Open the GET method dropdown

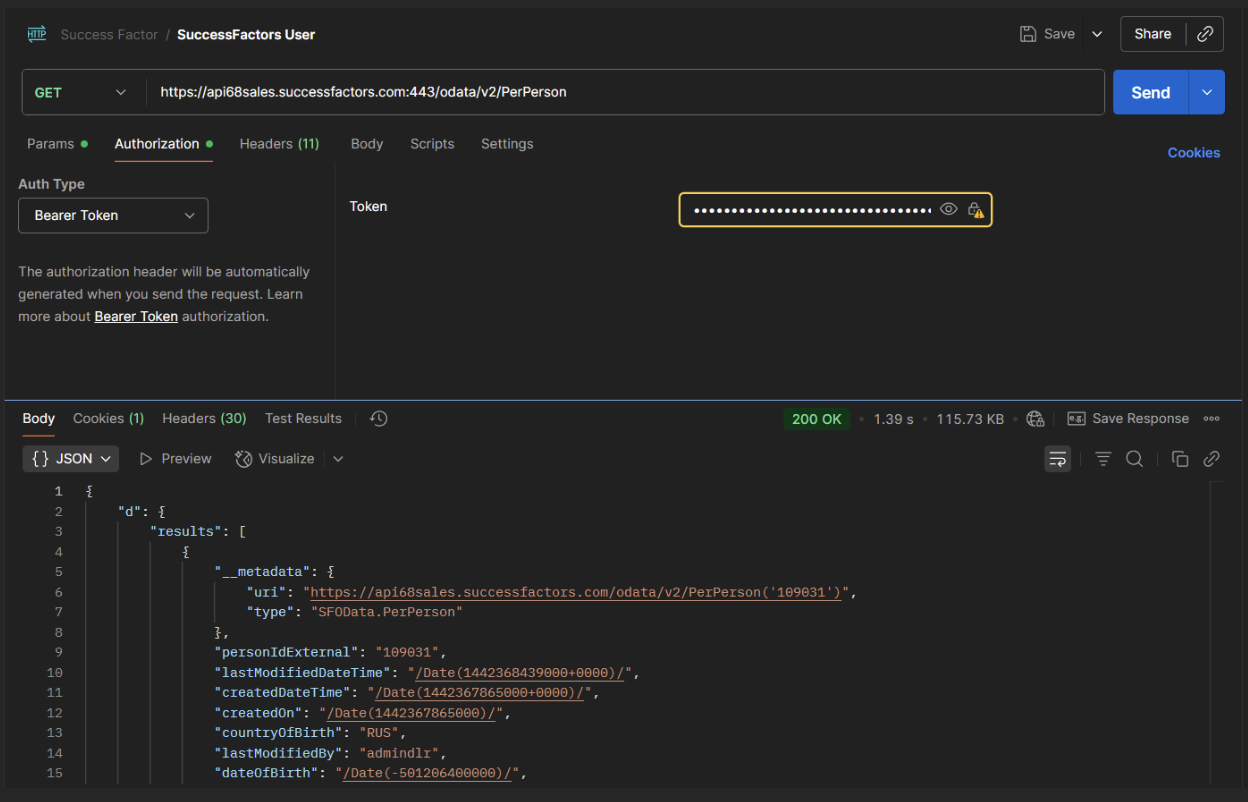(80, 92)
